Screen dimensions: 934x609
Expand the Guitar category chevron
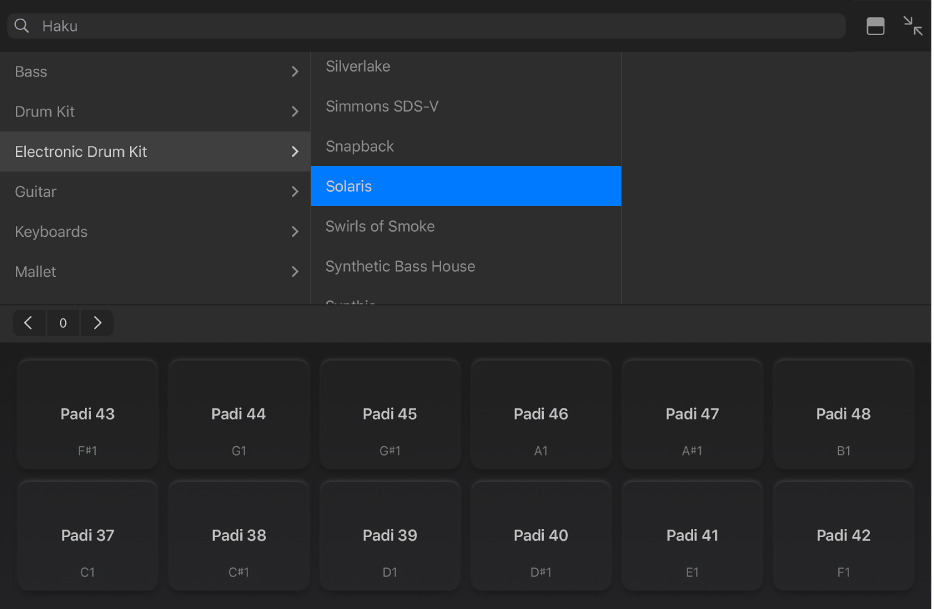[x=294, y=192]
